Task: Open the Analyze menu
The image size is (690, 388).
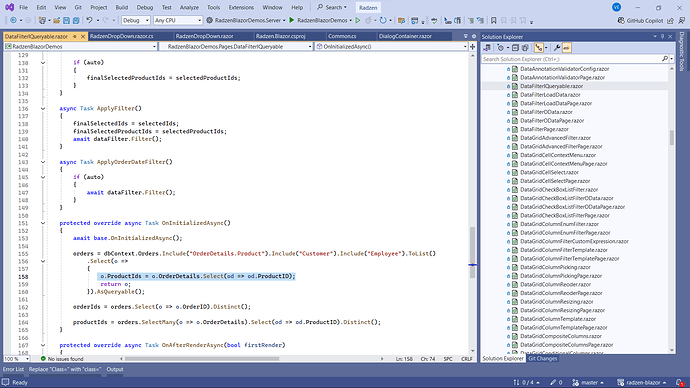Action: coord(188,7)
